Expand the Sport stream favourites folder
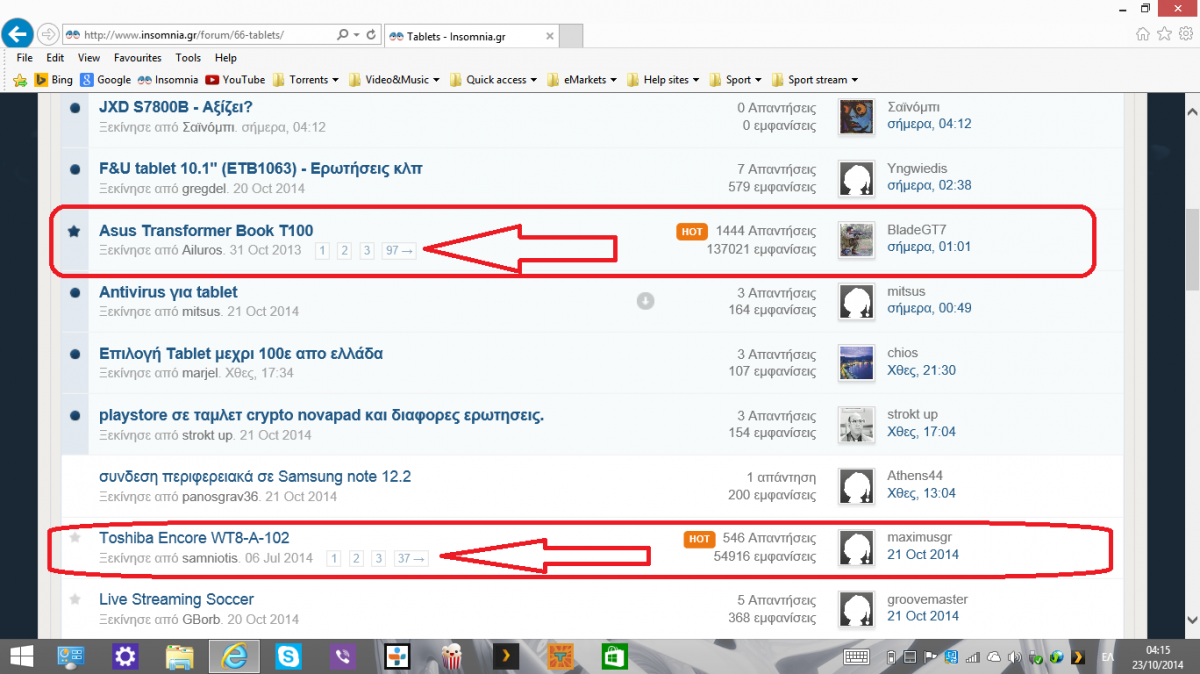The image size is (1200, 674). tap(814, 80)
